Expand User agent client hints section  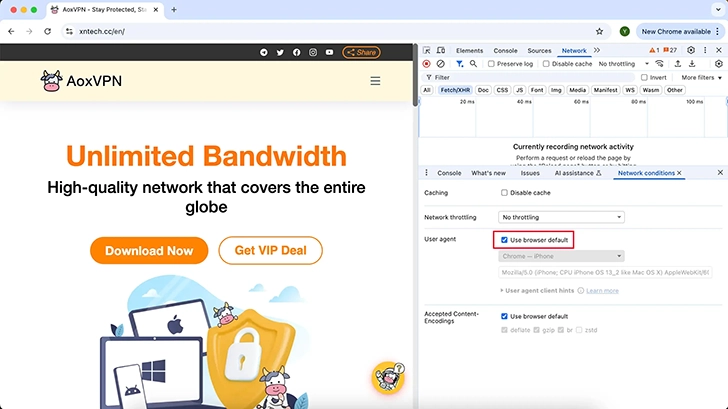(x=537, y=291)
